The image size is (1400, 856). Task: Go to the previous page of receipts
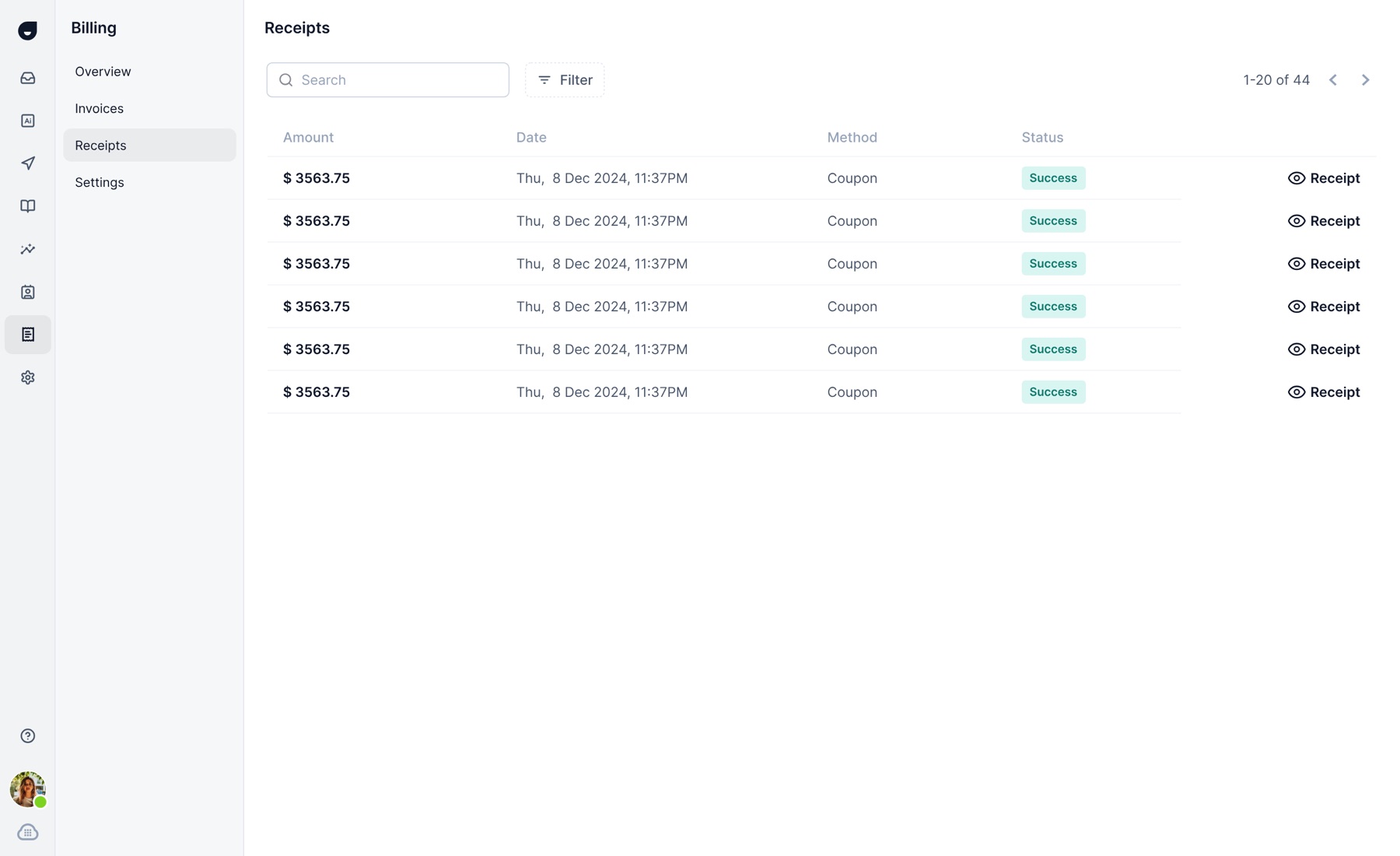click(1333, 80)
